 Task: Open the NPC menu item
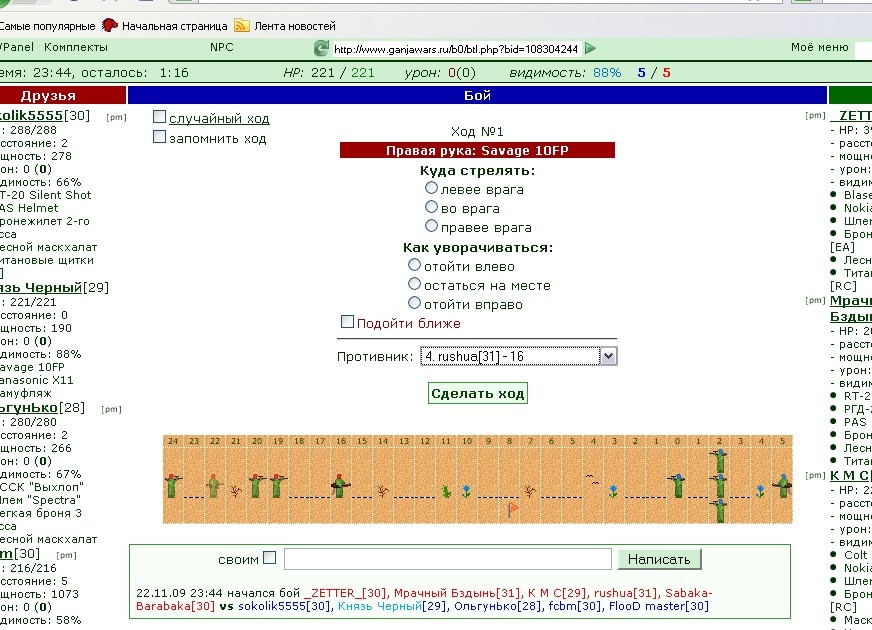coord(221,47)
